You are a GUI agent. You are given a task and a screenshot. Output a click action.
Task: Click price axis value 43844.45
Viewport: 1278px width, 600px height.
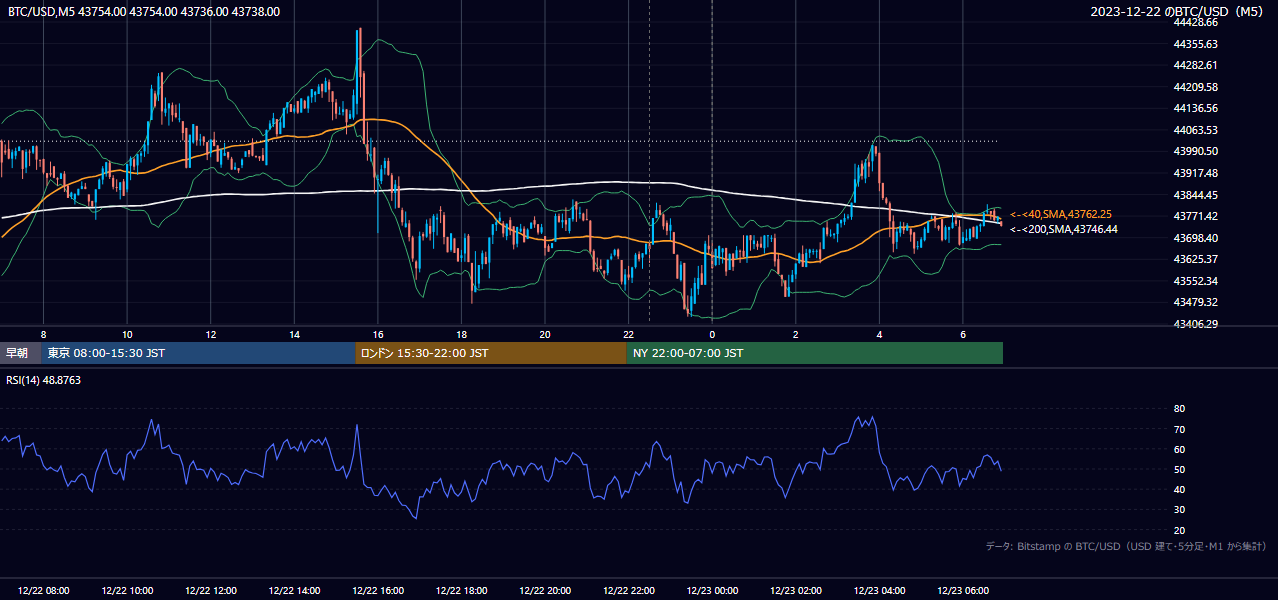coord(1195,195)
